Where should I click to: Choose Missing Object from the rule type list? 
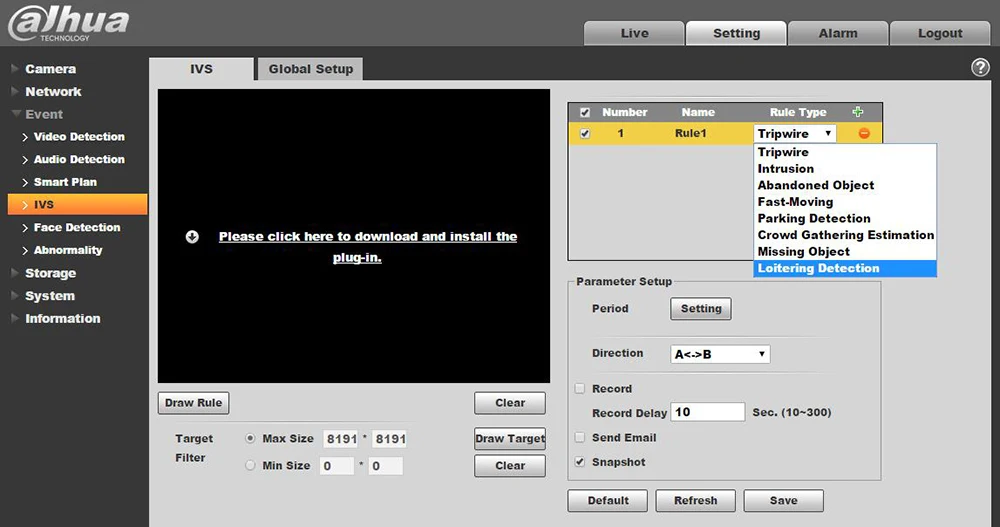coord(845,251)
